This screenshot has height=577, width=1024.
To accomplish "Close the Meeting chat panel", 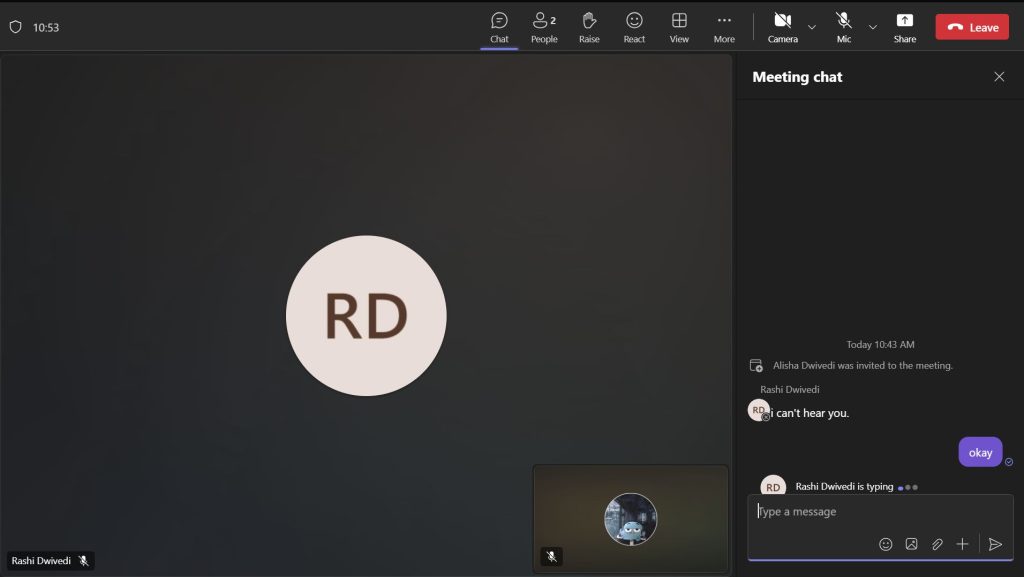I will point(999,77).
